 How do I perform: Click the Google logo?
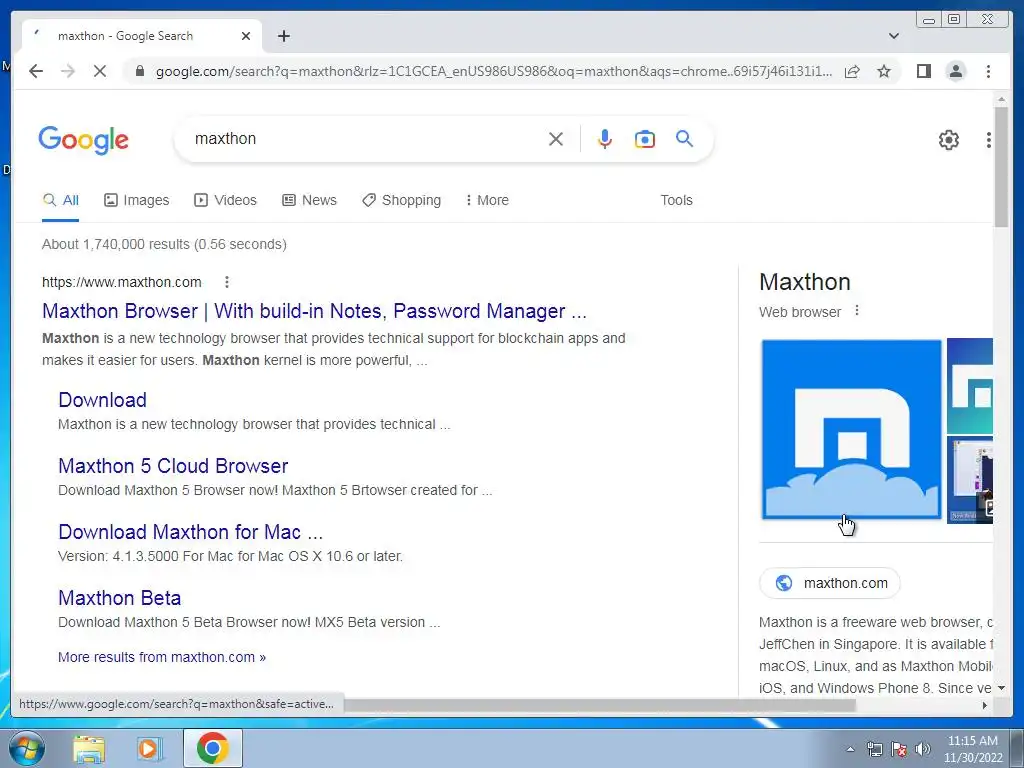pyautogui.click(x=84, y=140)
